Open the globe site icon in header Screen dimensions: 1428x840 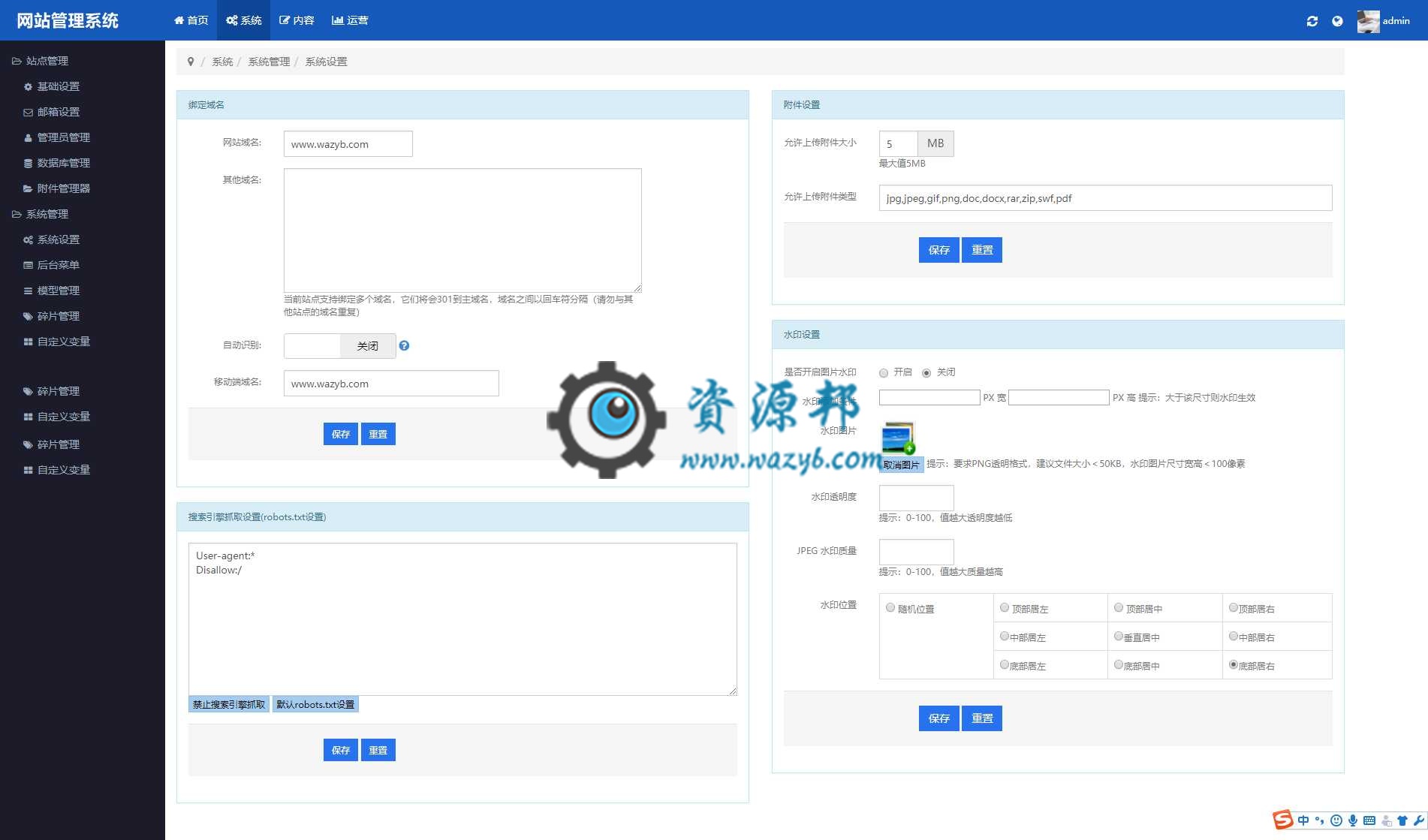tap(1337, 21)
